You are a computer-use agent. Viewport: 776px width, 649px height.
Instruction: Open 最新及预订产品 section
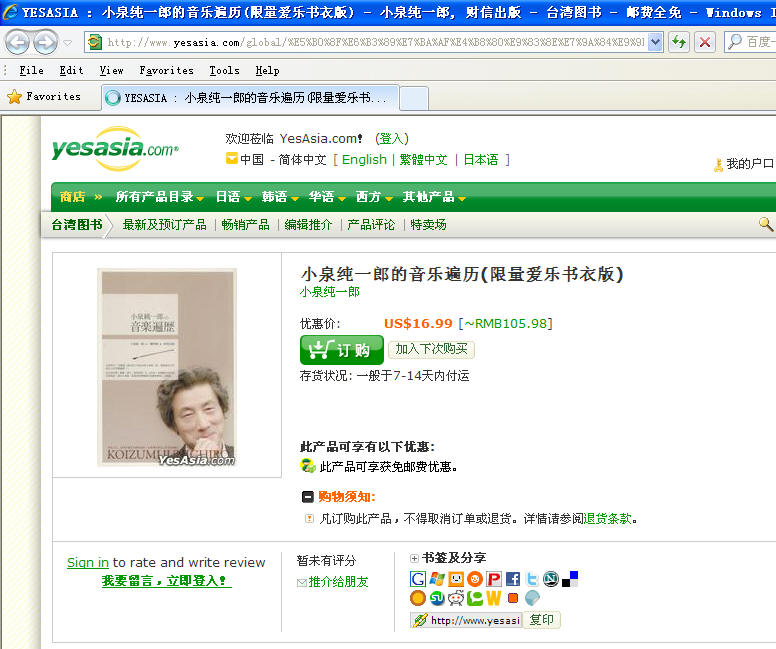tap(164, 225)
